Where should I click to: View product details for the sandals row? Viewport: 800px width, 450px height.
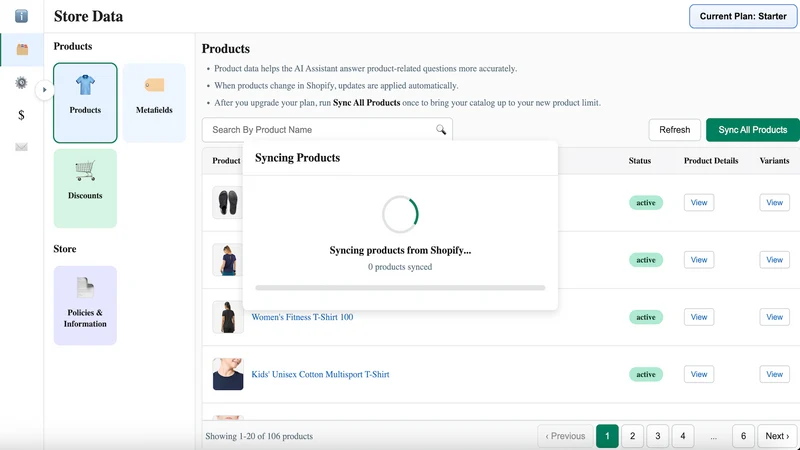(699, 203)
